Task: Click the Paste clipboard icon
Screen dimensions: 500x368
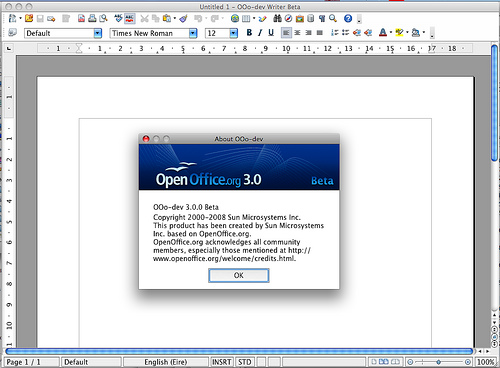Action: point(167,18)
